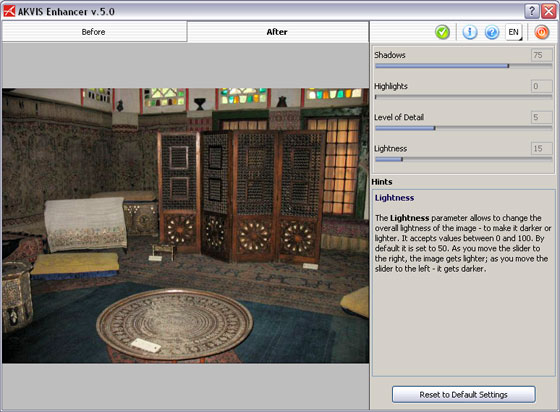560x412 pixels.
Task: Click the Reset to Default Settings button
Action: tap(464, 395)
